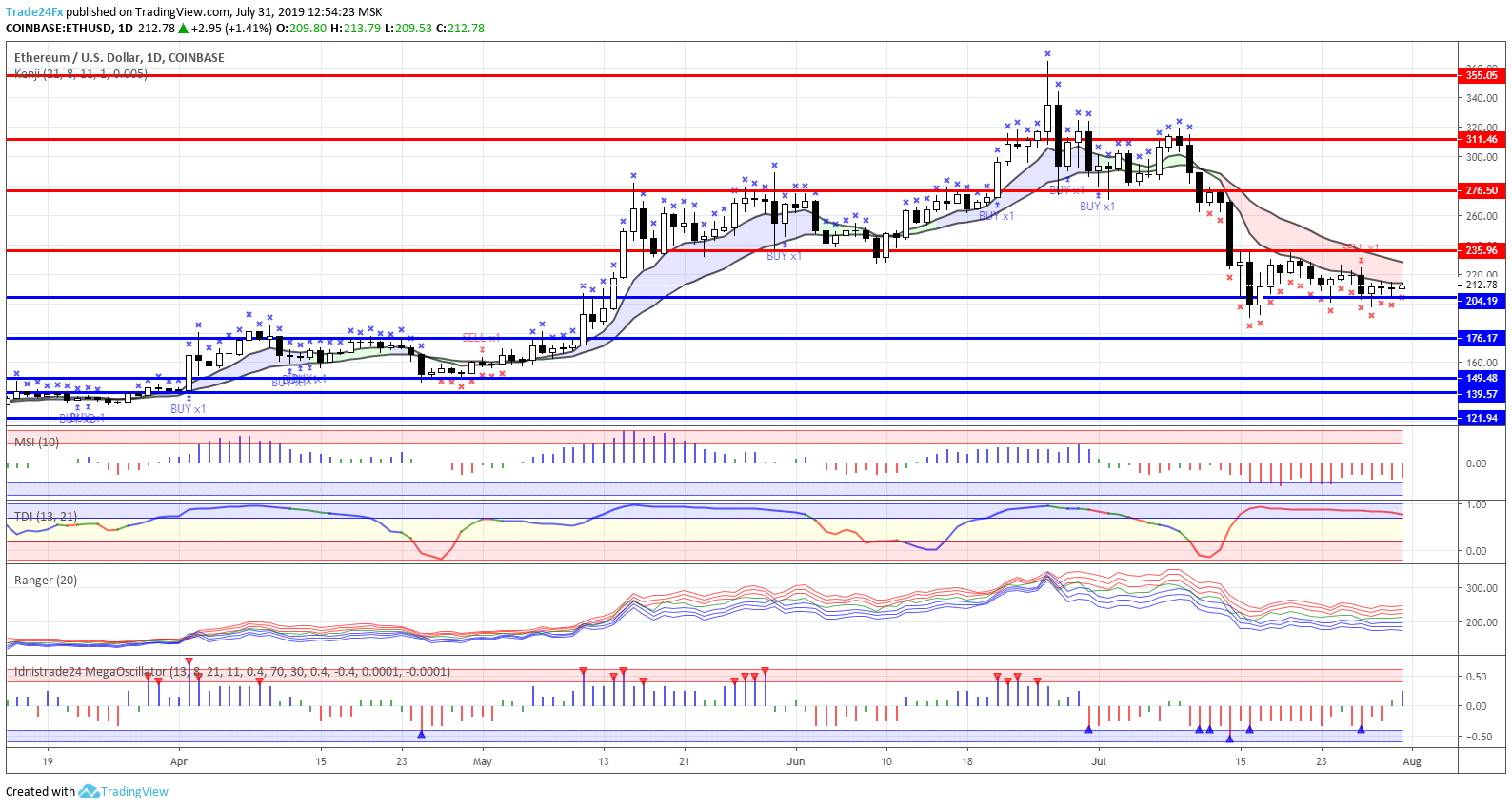This screenshot has width=1512, height=808.
Task: Click the Jul date label on the time axis
Action: (1099, 761)
